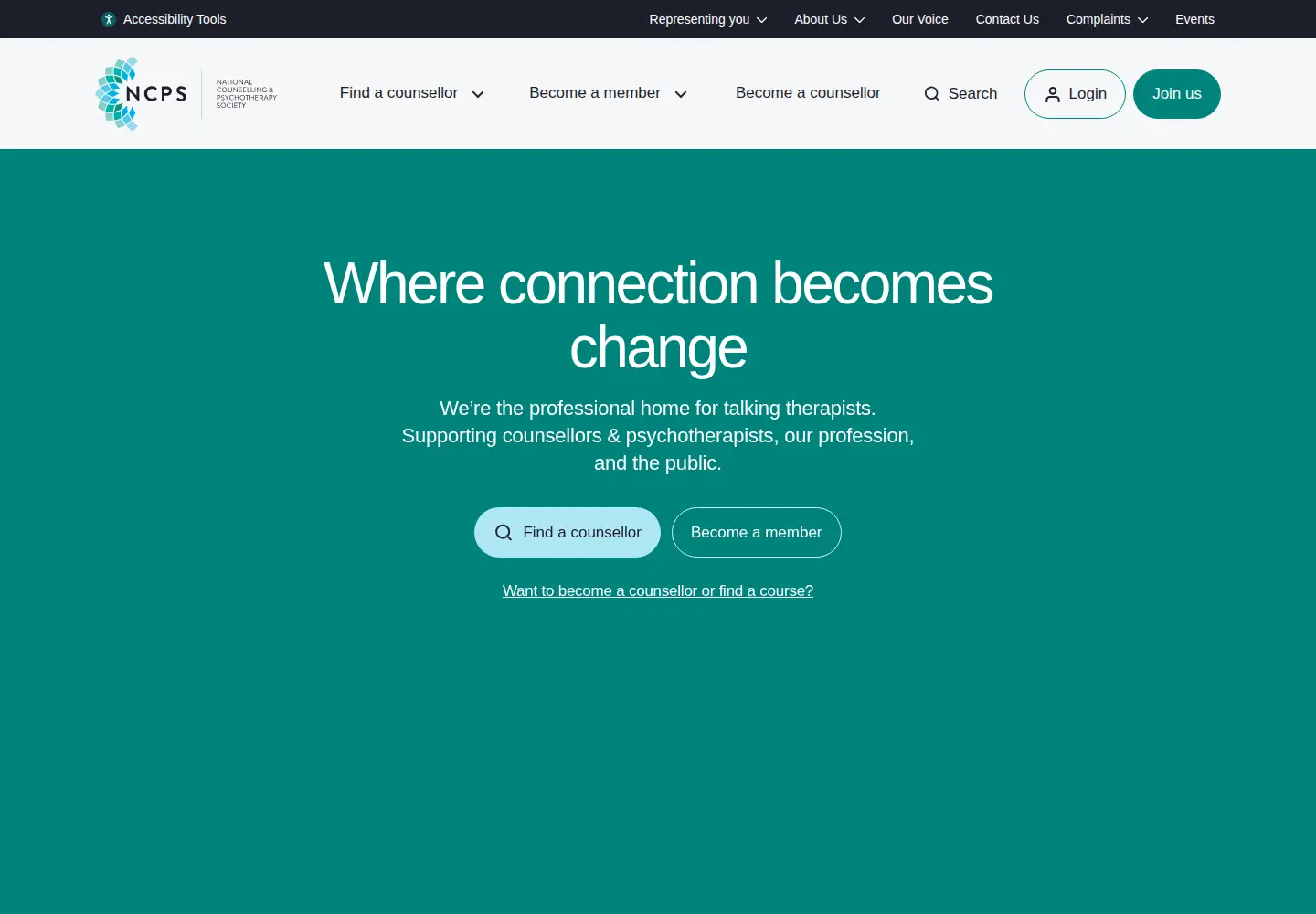Click hero Become a member button
Screen dimensions: 1316x914
pos(757,533)
